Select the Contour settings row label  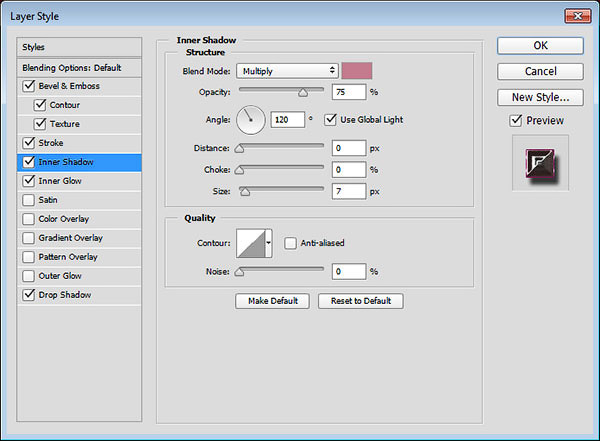[x=65, y=105]
